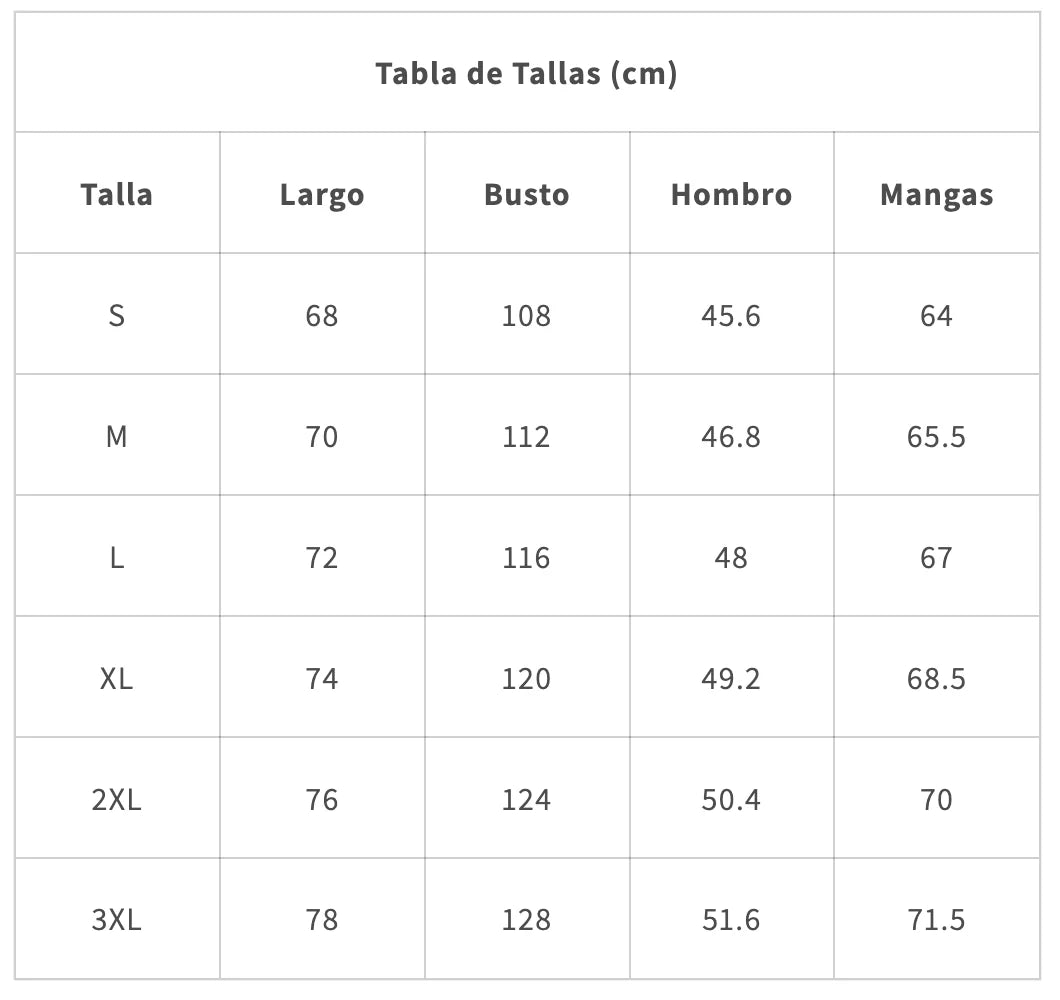Select the Largo value 72

tap(322, 558)
